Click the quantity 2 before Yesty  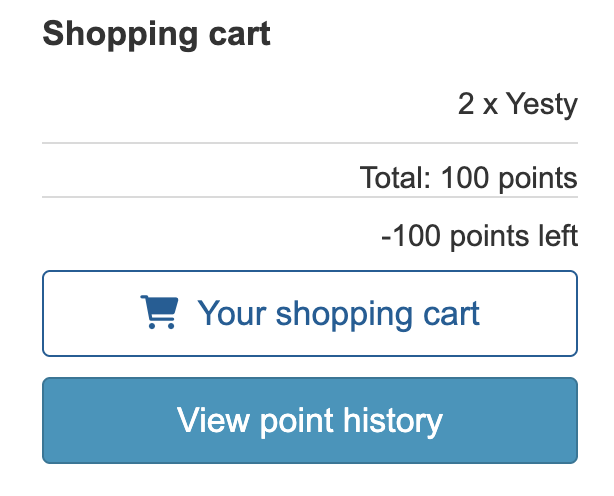pyautogui.click(x=466, y=104)
